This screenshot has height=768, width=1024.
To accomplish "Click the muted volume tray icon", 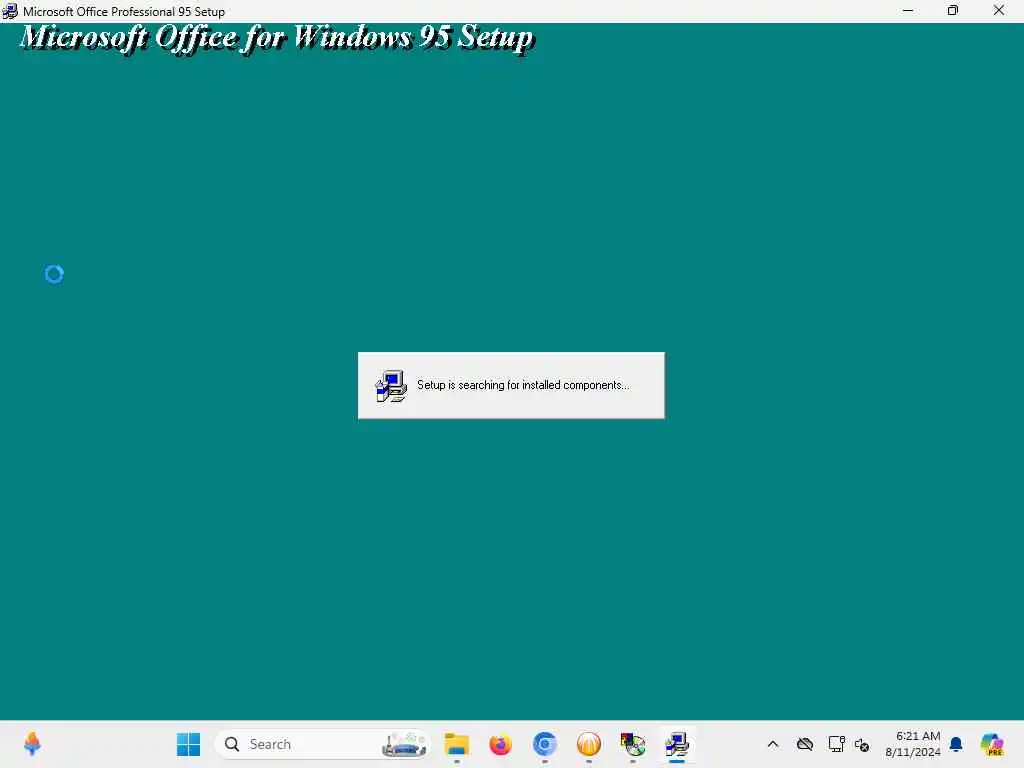I will 861,744.
